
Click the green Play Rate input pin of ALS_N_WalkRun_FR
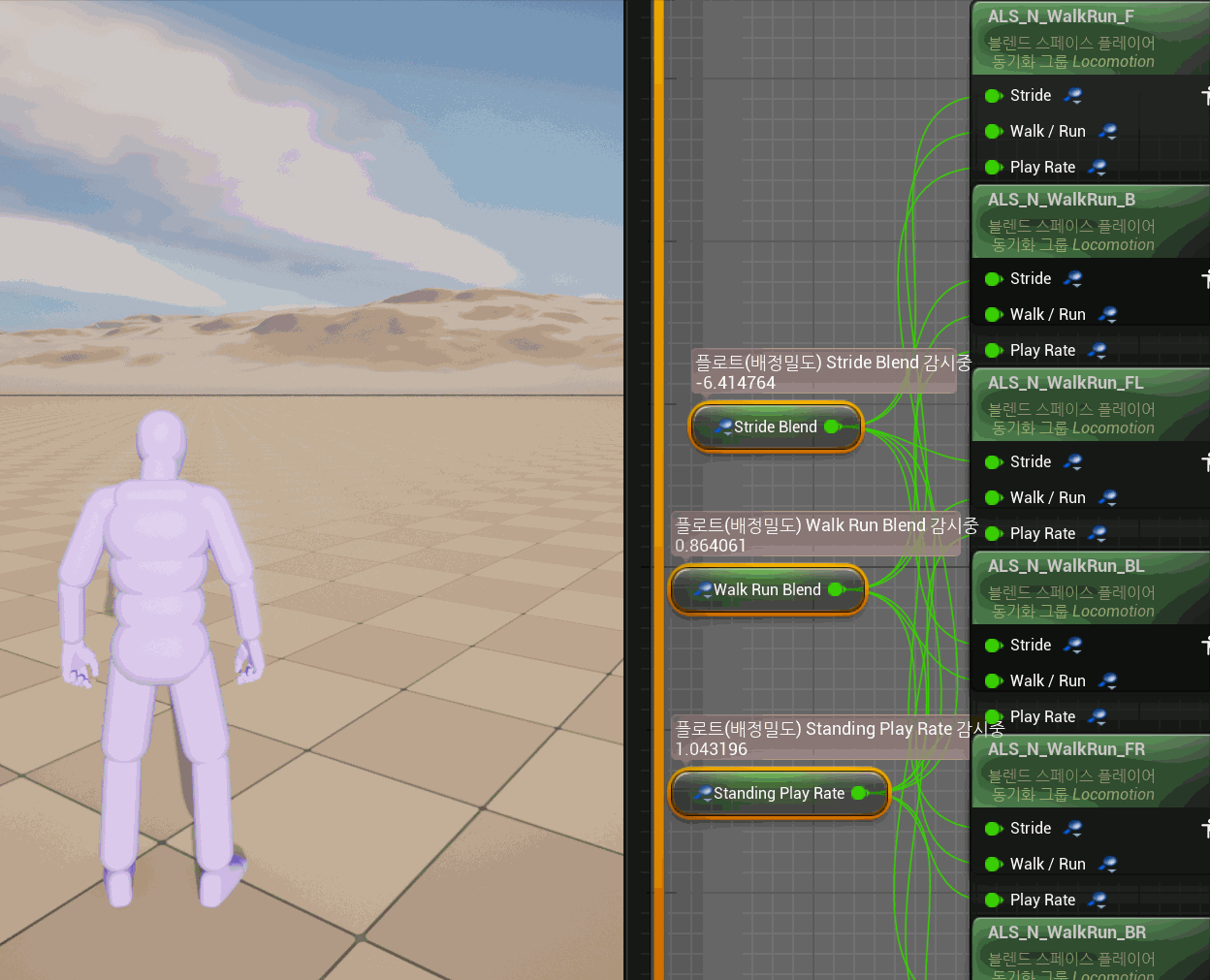(x=993, y=901)
